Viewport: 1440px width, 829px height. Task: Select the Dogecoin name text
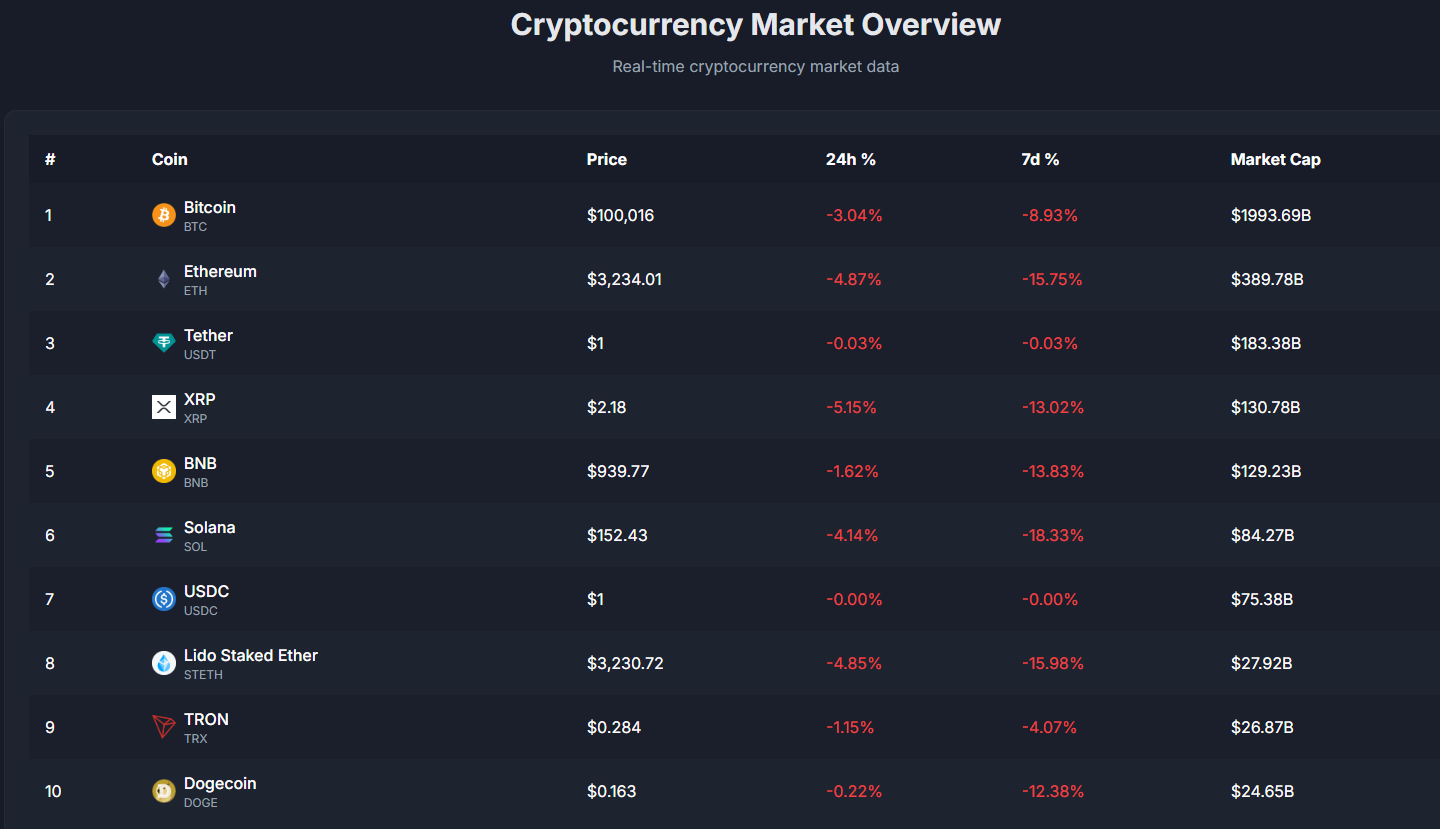click(x=220, y=783)
